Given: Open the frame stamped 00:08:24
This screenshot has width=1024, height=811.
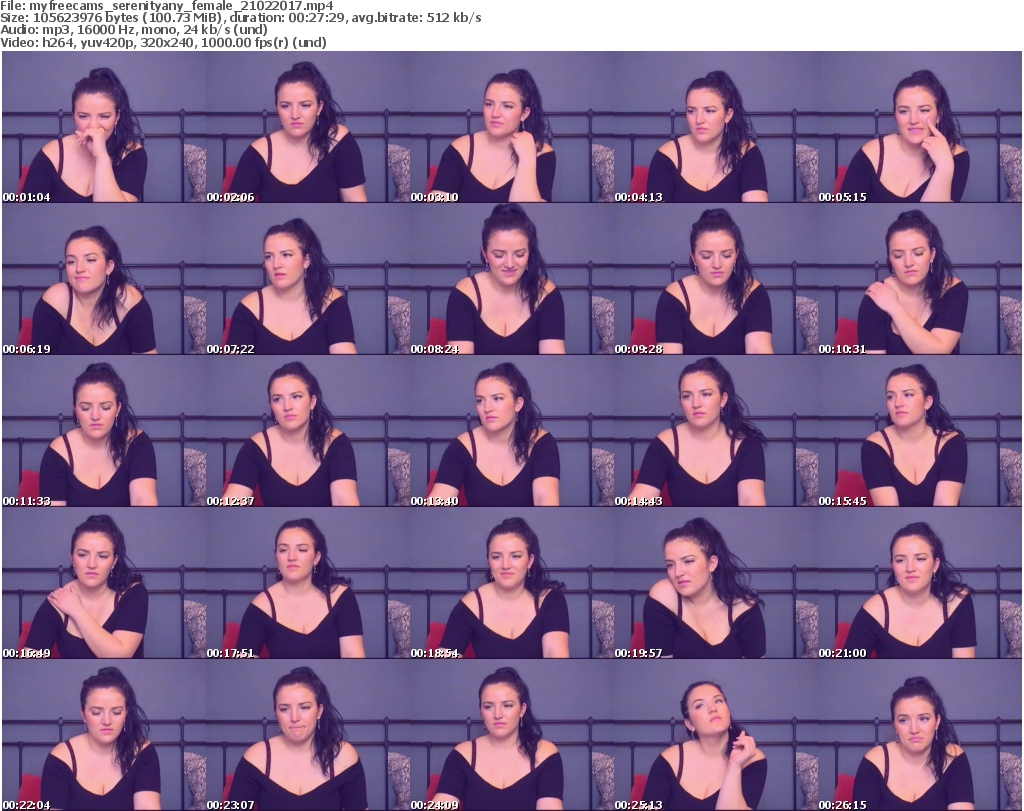Looking at the screenshot, I should (512, 279).
